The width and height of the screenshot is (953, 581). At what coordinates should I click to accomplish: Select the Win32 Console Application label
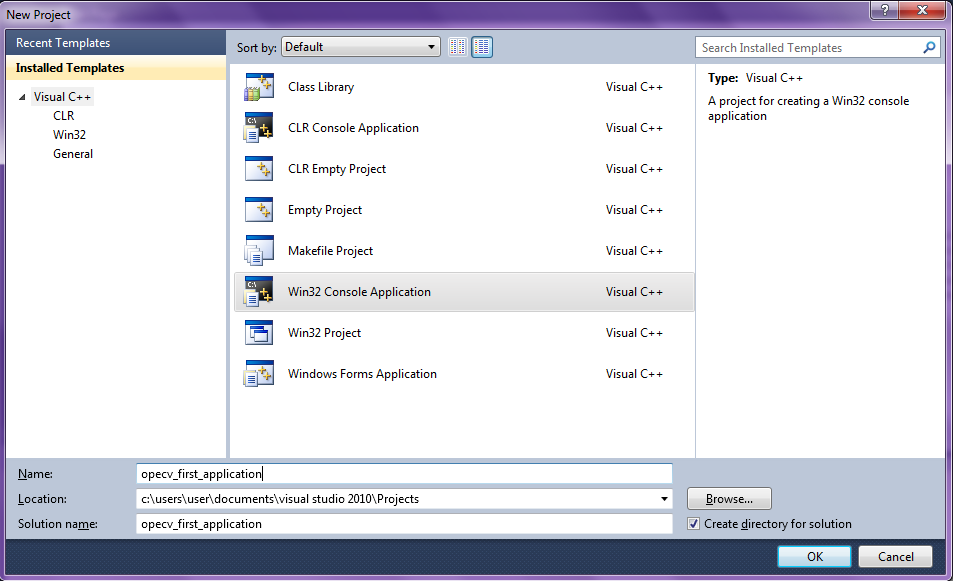tap(359, 292)
